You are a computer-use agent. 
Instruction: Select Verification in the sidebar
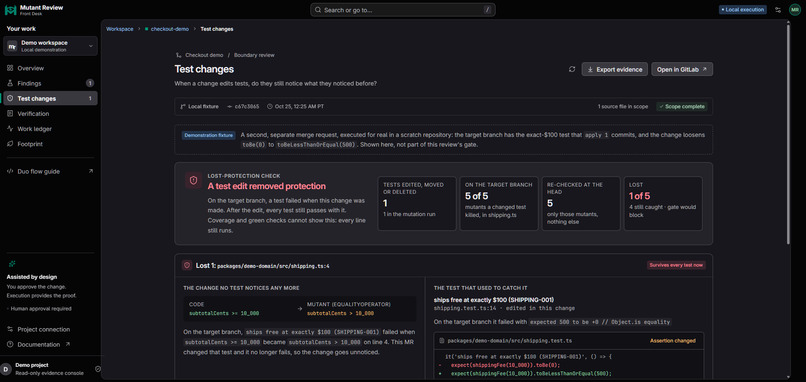click(x=50, y=114)
